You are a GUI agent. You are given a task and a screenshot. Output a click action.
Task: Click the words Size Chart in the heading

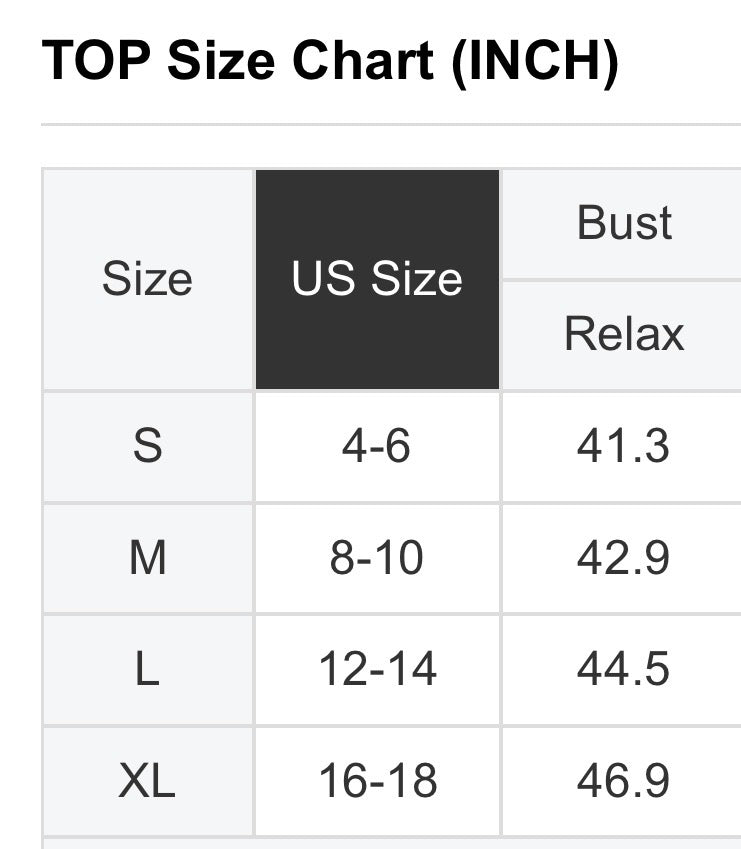coord(299,62)
